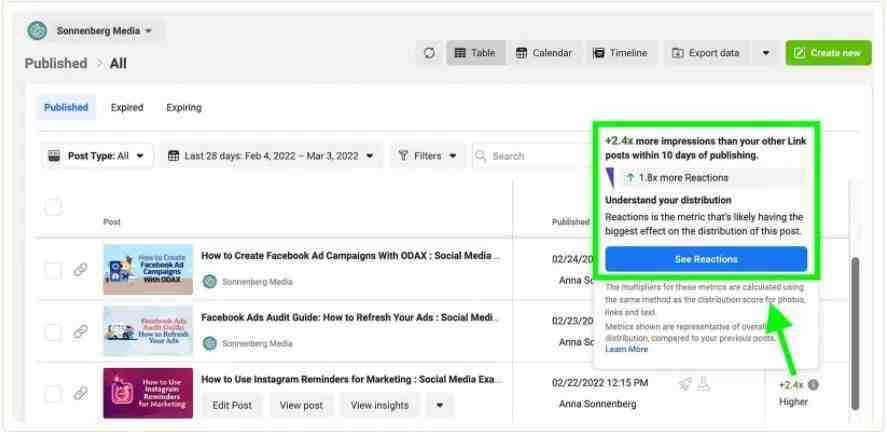The width and height of the screenshot is (887, 432).
Task: Open the Last 28 days date range dropdown
Action: [272, 155]
